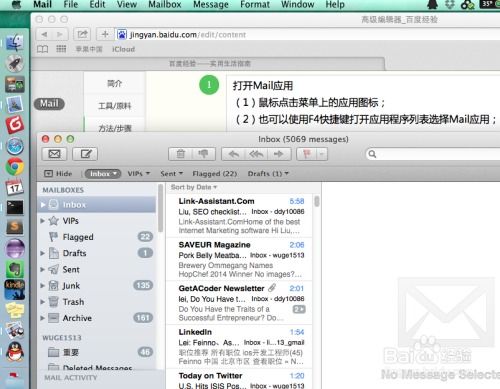Image resolution: width=500 pixels, height=389 pixels.
Task: Hide the mailbox list
Action: [58, 174]
